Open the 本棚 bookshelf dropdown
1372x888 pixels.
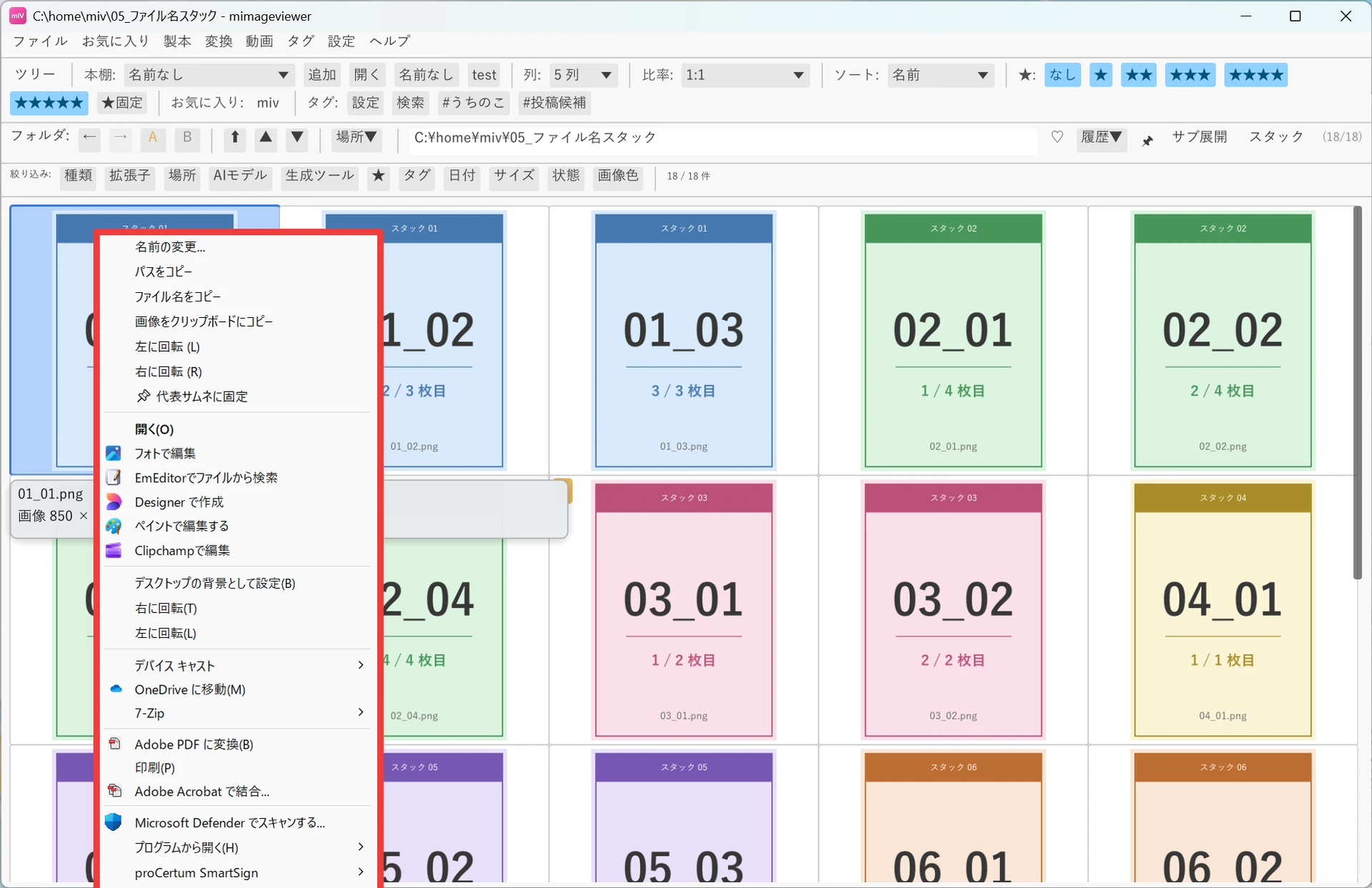coord(209,75)
